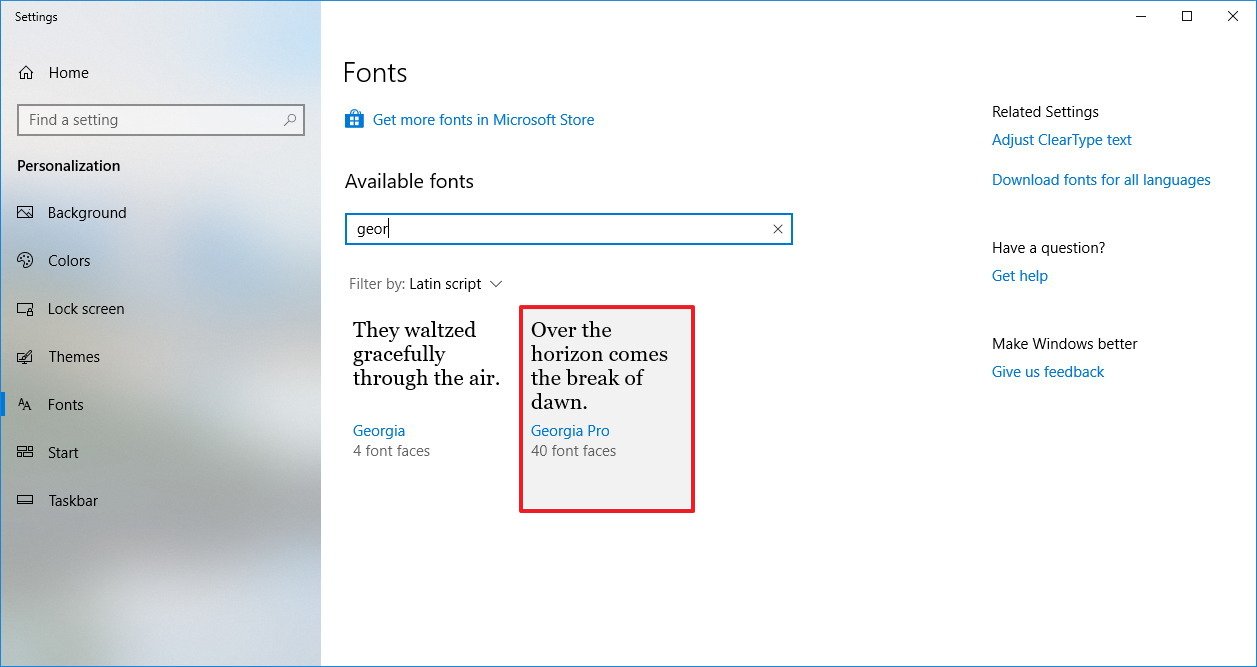Select the Georgia font preview thumbnail
Screen dimensions: 1257x667
coord(427,354)
